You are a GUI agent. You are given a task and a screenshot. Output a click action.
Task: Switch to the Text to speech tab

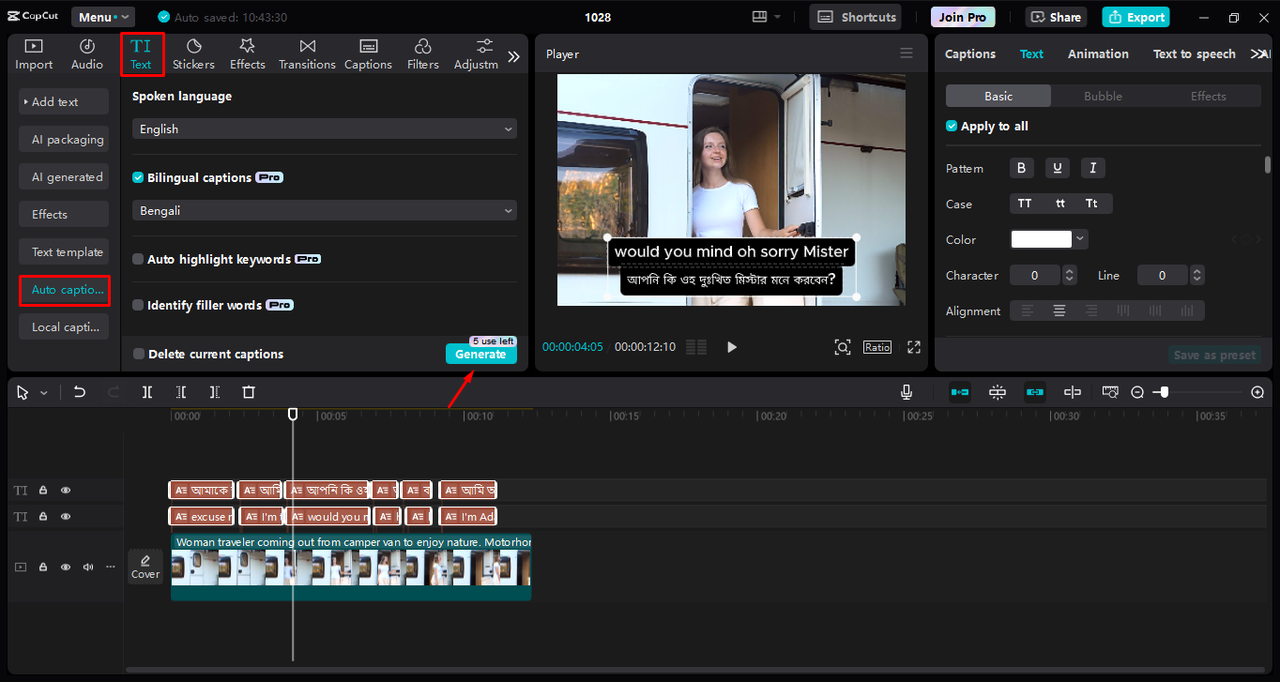click(x=1194, y=54)
